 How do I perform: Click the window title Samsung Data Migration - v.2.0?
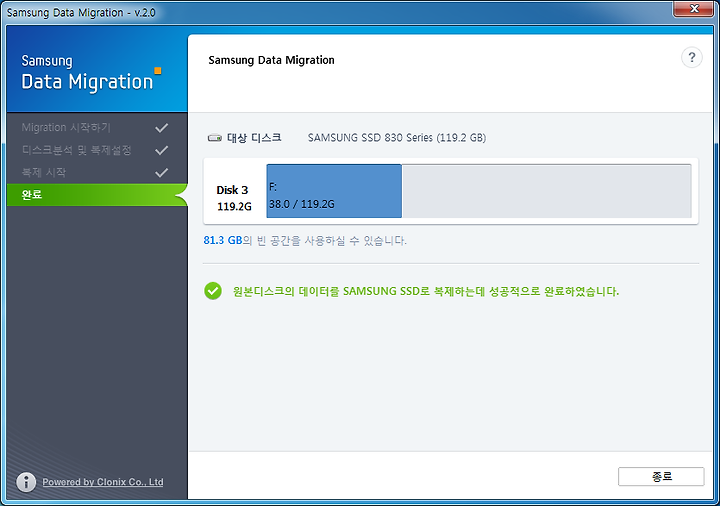pos(81,12)
